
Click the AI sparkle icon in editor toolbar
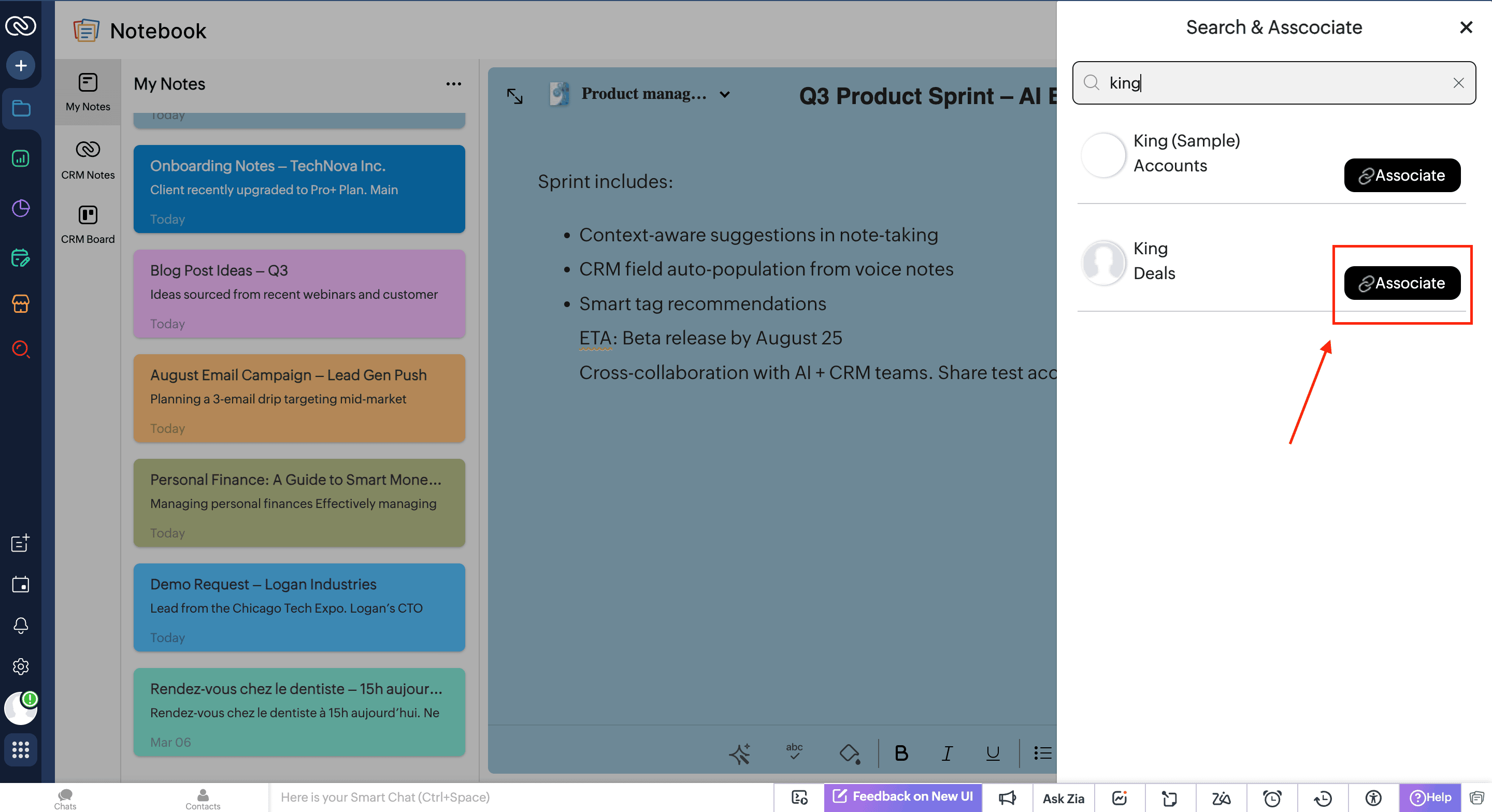point(739,753)
